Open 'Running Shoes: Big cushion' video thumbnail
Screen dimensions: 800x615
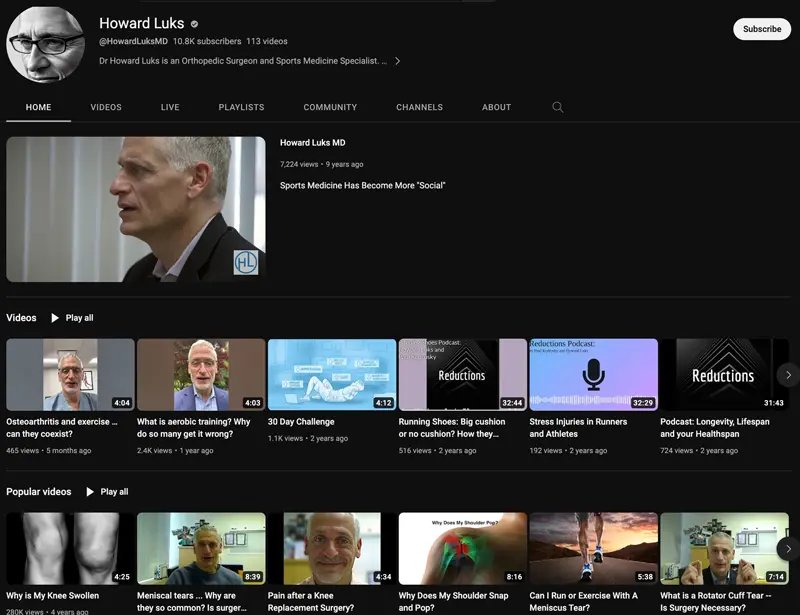tap(463, 375)
